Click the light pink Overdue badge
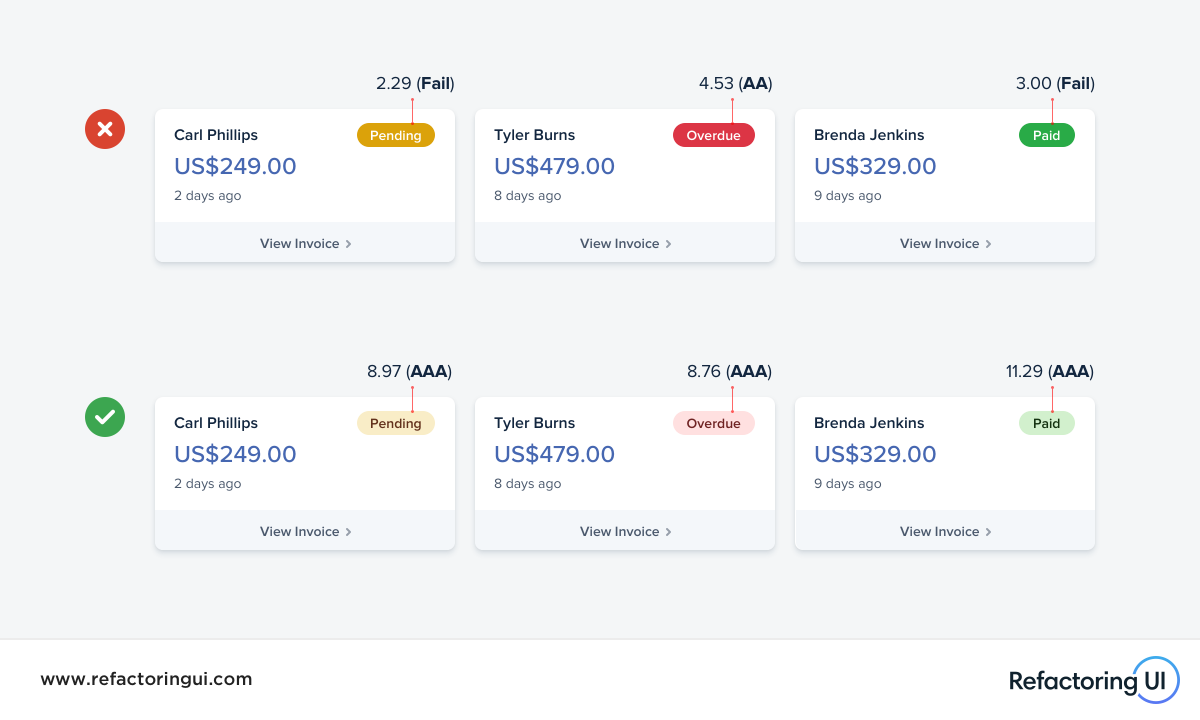Image resolution: width=1200 pixels, height=720 pixels. click(x=714, y=423)
